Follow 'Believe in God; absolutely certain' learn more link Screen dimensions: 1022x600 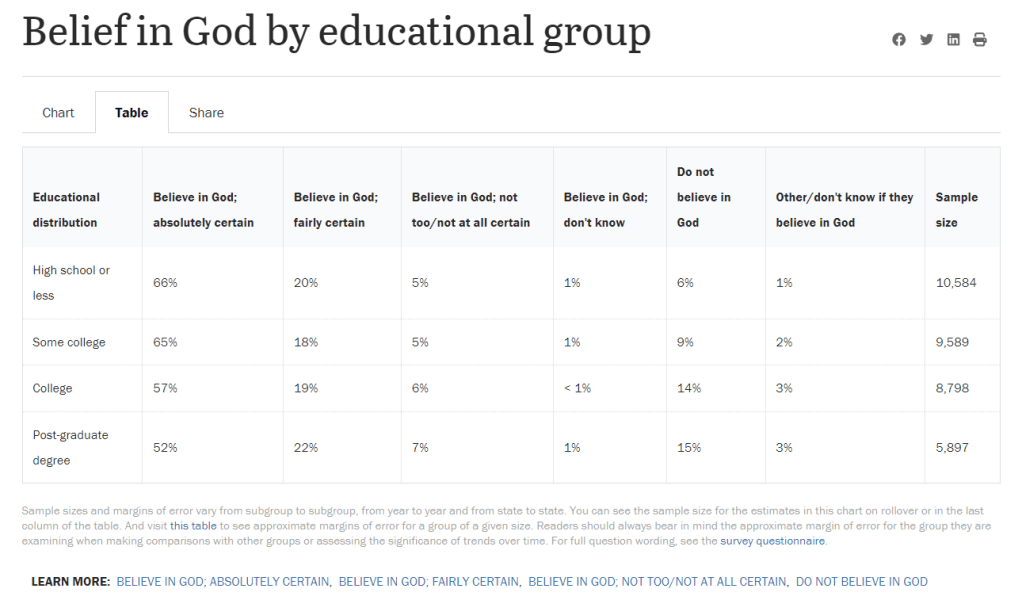223,582
